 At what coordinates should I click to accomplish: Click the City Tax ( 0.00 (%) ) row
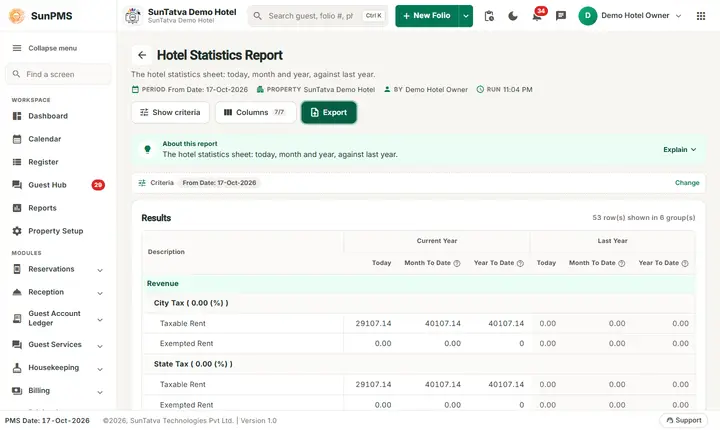418,303
